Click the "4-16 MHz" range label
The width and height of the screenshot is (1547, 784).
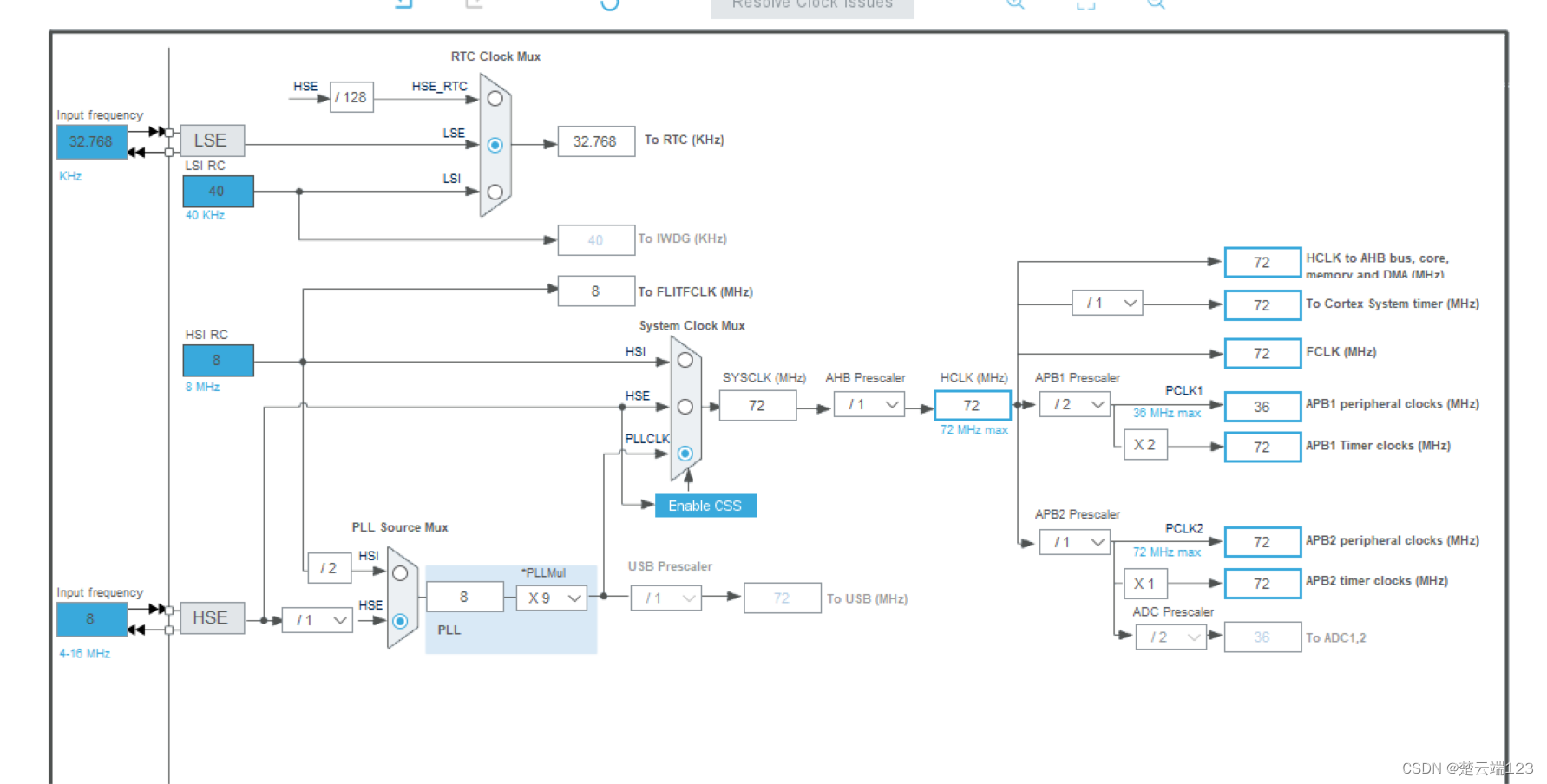(85, 654)
